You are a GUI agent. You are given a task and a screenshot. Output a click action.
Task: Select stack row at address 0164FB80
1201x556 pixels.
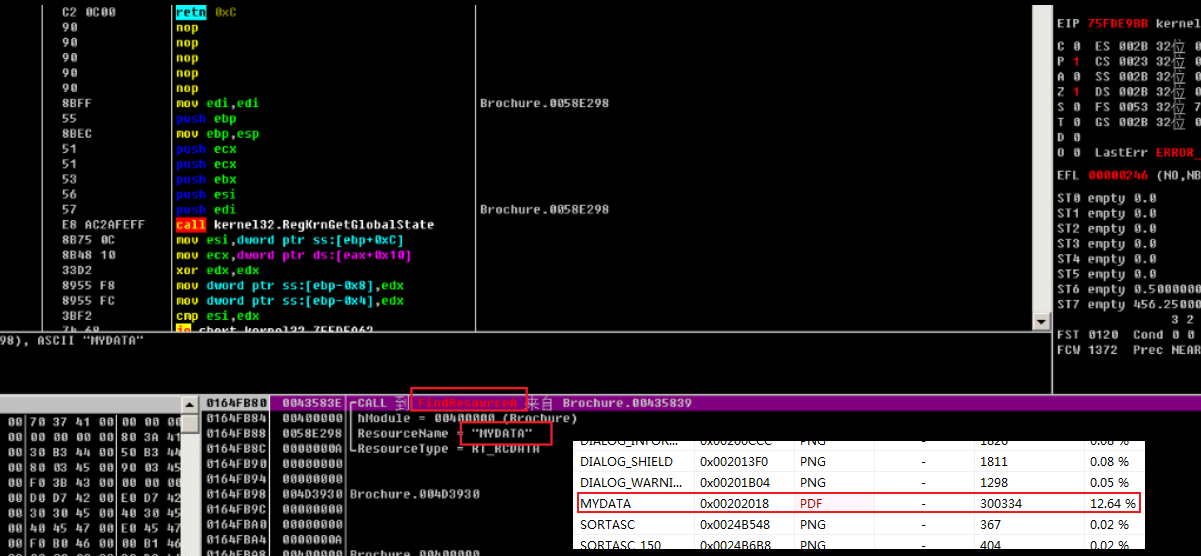click(x=227, y=403)
